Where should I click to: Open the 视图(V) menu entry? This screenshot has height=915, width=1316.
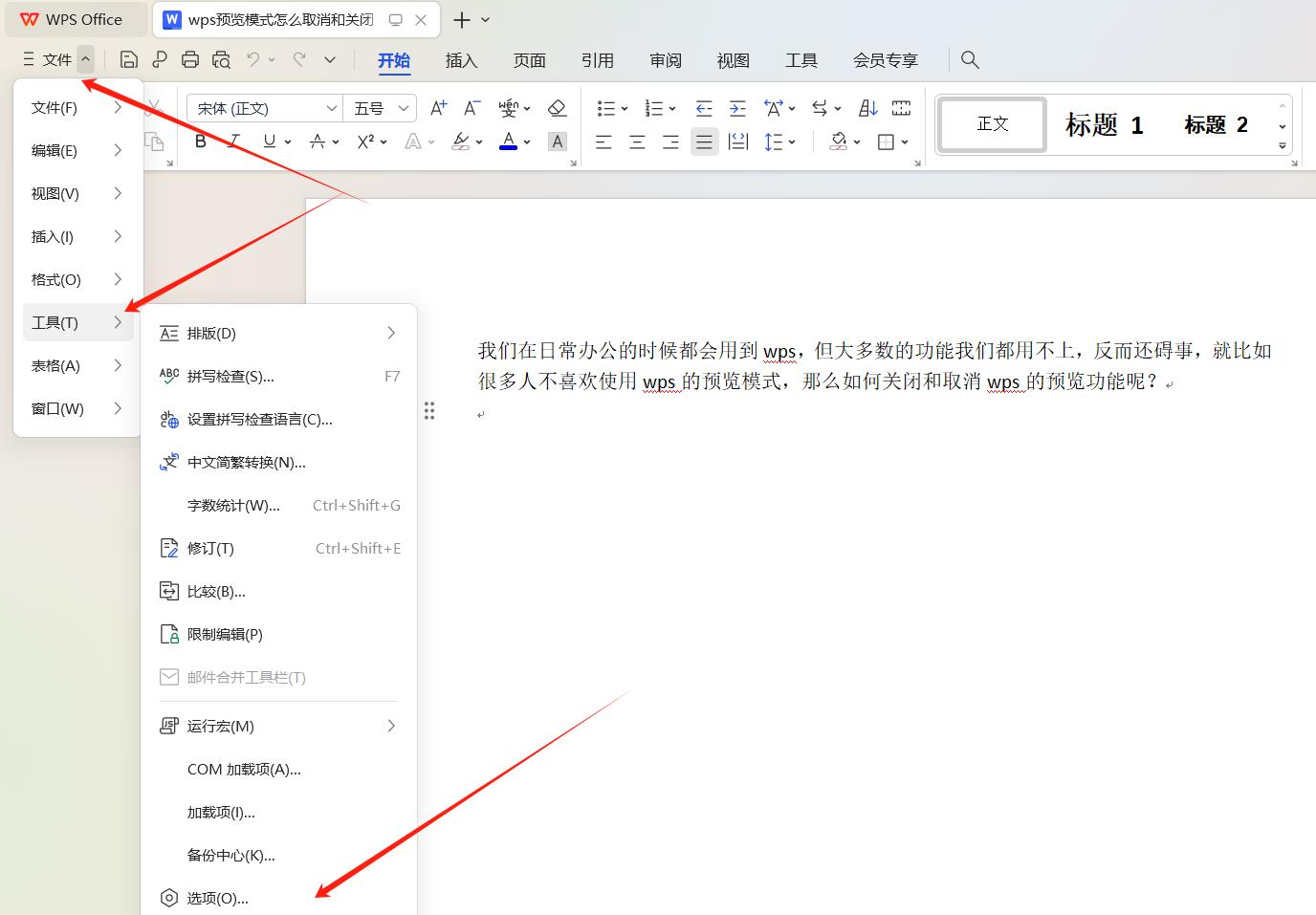(77, 193)
